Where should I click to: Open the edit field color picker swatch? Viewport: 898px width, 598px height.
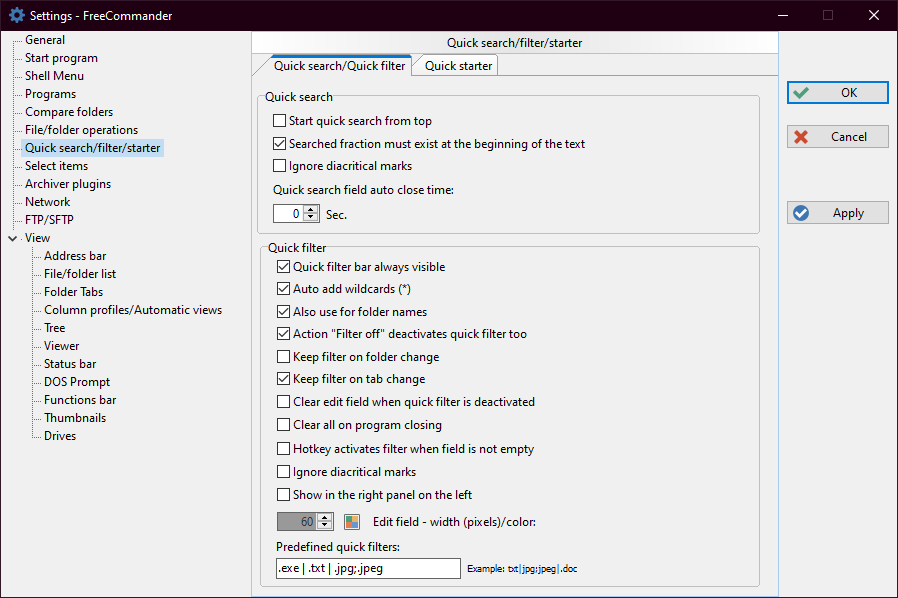(352, 521)
